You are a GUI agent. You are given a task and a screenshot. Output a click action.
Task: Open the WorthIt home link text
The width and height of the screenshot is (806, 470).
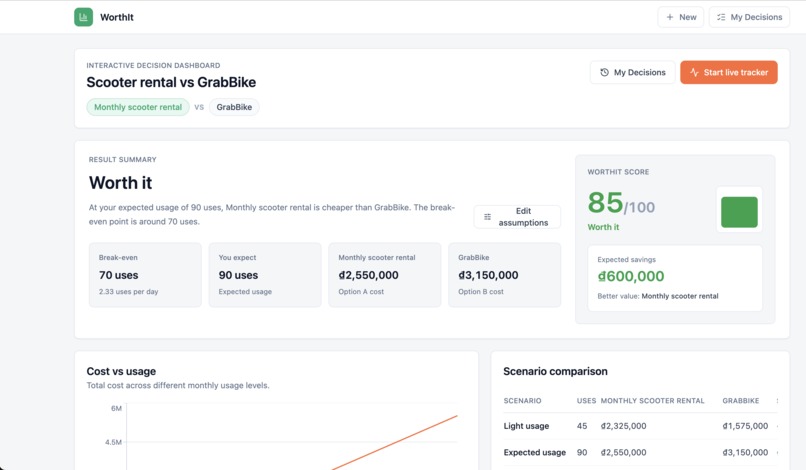[x=117, y=17]
